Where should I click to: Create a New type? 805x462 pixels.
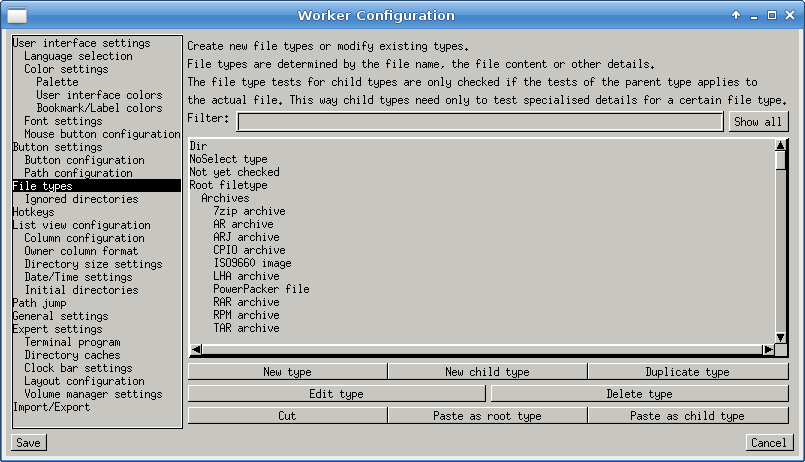click(x=287, y=372)
